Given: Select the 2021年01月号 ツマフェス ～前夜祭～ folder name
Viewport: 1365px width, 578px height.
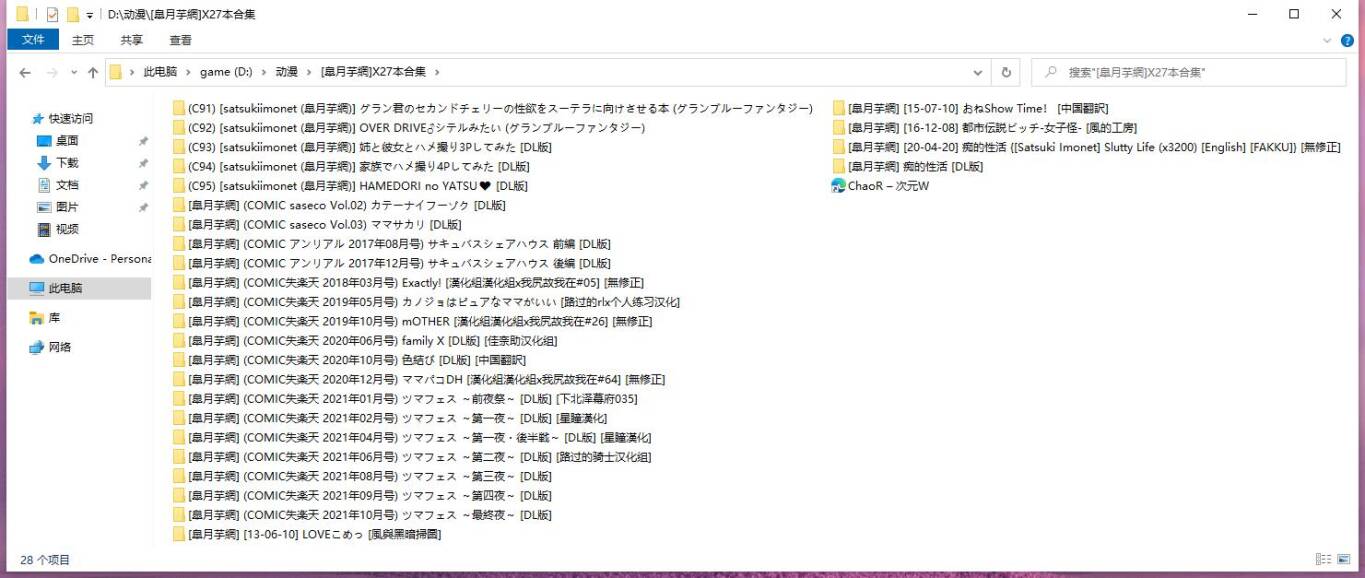Looking at the screenshot, I should pyautogui.click(x=413, y=399).
